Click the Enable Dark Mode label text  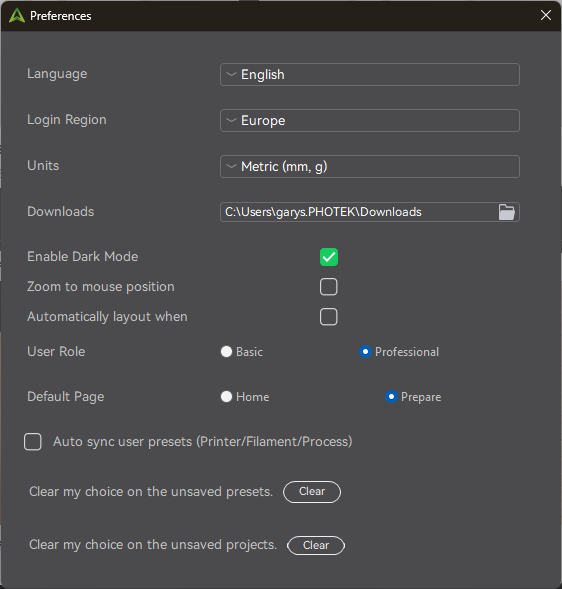[x=83, y=257]
